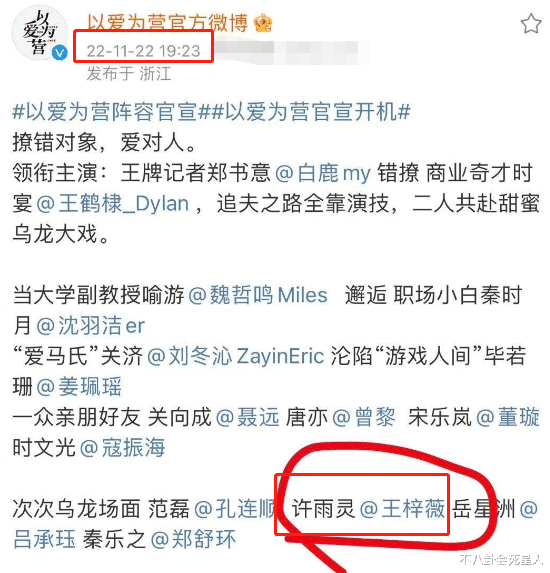550x573 pixels.
Task: Open the @聂远 mention
Action: pos(247,417)
